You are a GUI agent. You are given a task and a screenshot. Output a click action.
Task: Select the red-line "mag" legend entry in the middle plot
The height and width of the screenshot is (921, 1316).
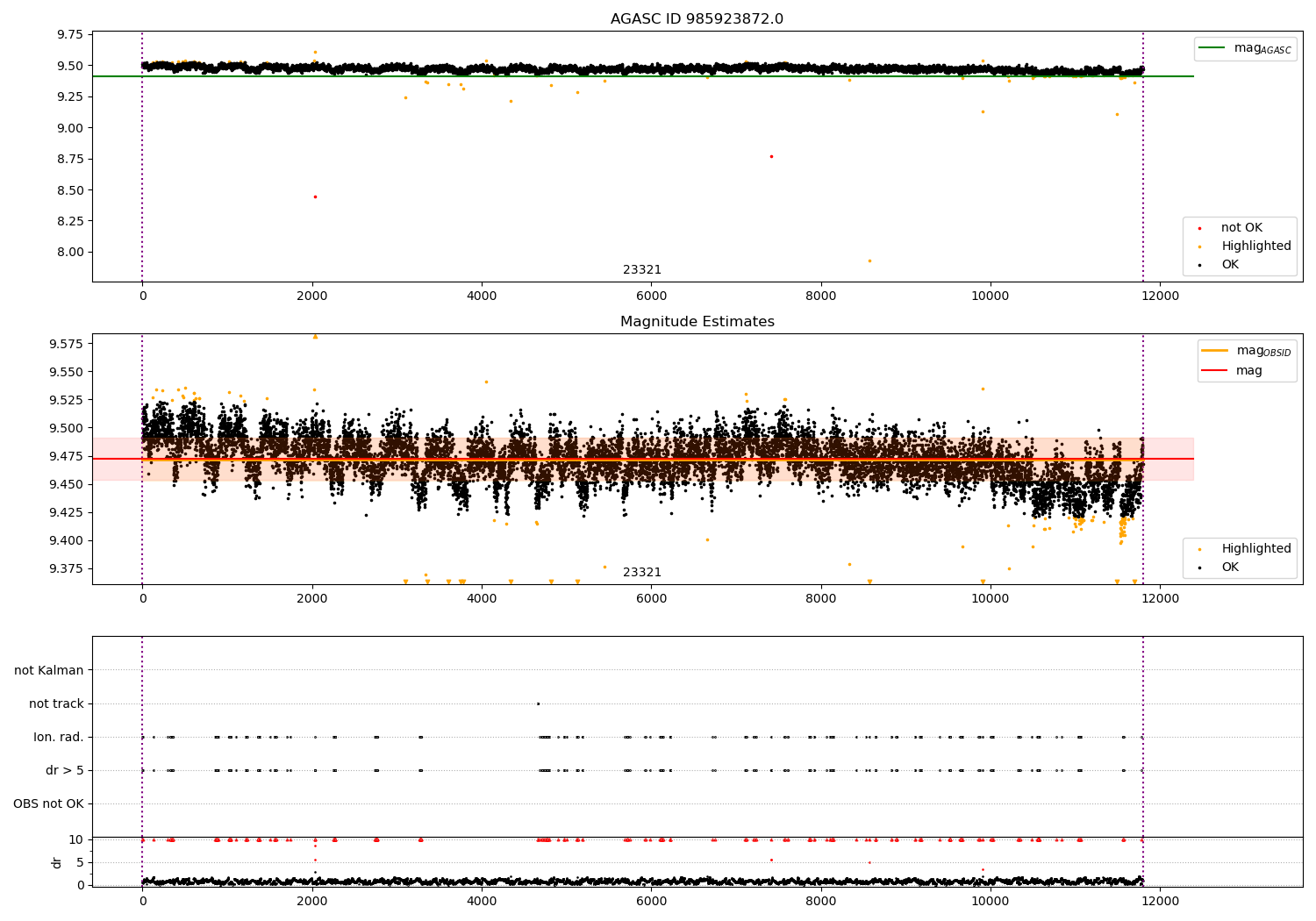coord(1232,370)
